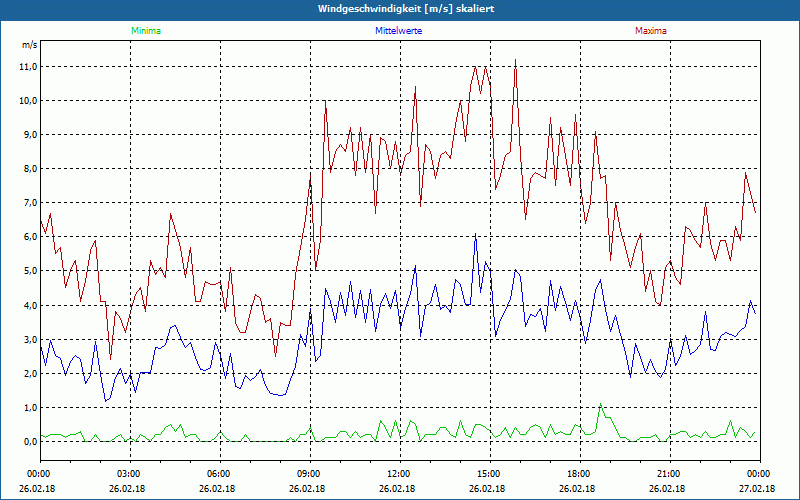Click the 03:00 time label
Screen dimensions: 800x500
(x=128, y=474)
